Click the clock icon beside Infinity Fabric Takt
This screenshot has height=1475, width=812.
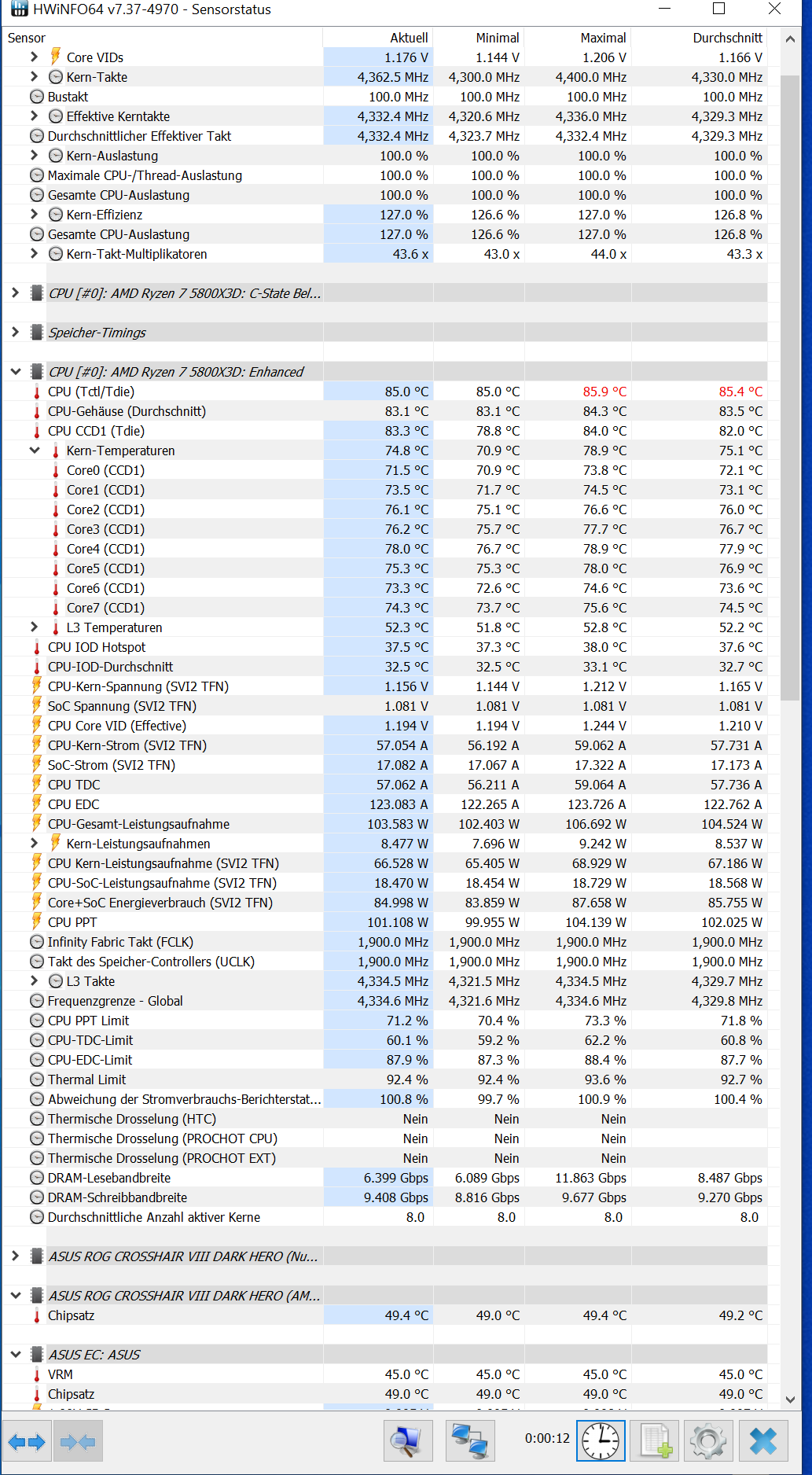pos(37,942)
